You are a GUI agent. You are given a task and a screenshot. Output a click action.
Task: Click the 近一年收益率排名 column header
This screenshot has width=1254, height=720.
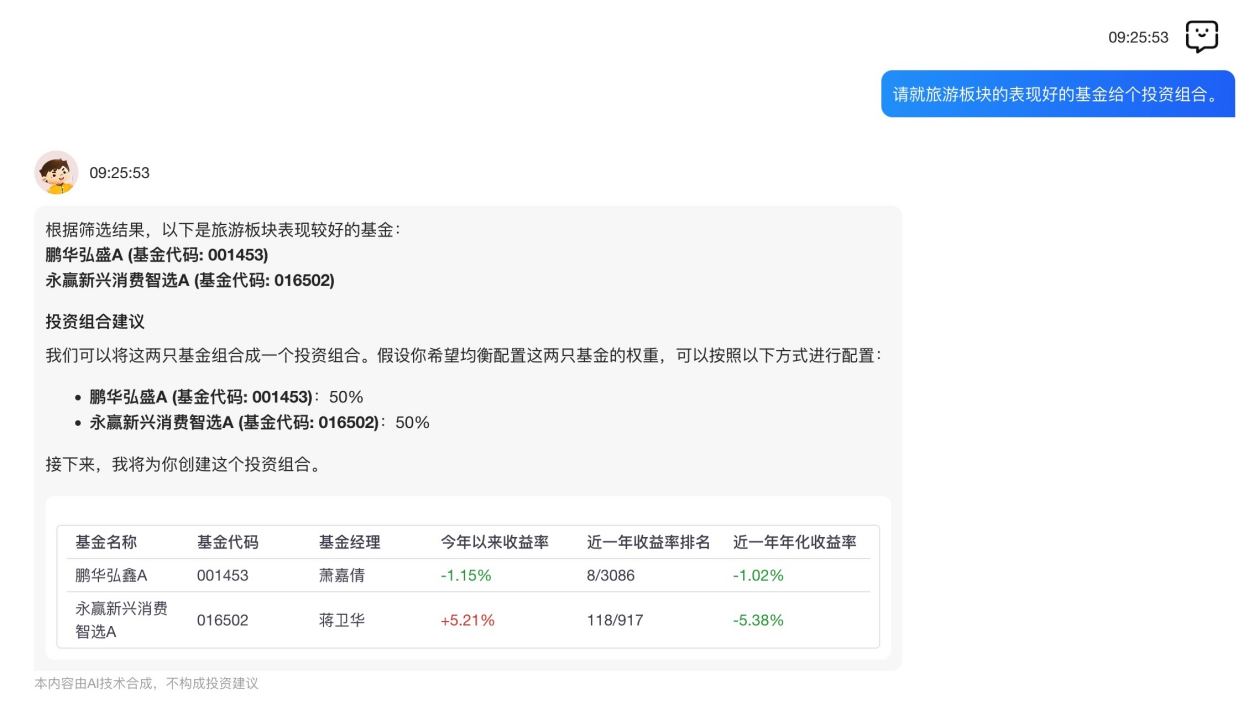649,542
